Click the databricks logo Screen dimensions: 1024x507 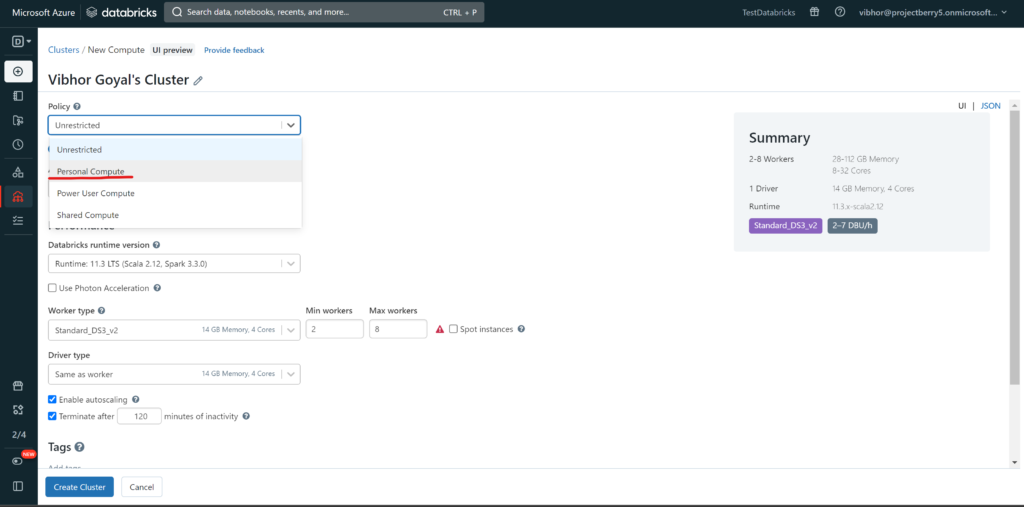[120, 12]
